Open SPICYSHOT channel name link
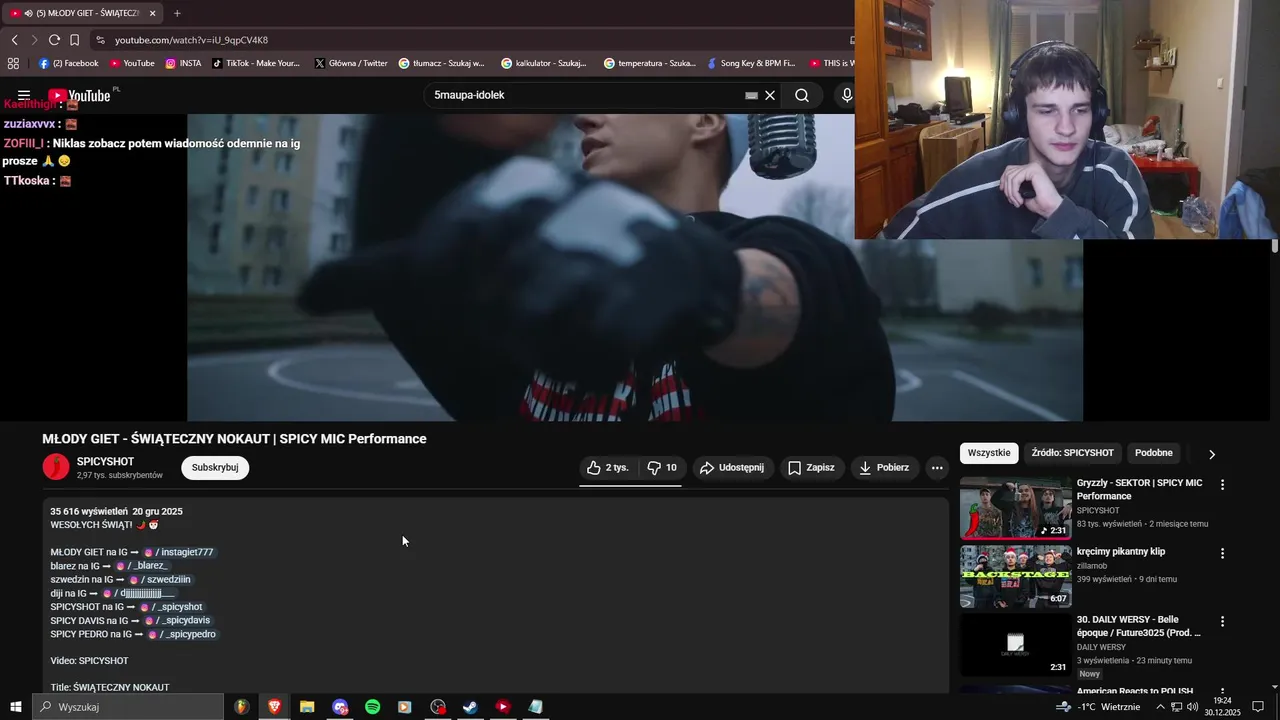 coord(105,462)
